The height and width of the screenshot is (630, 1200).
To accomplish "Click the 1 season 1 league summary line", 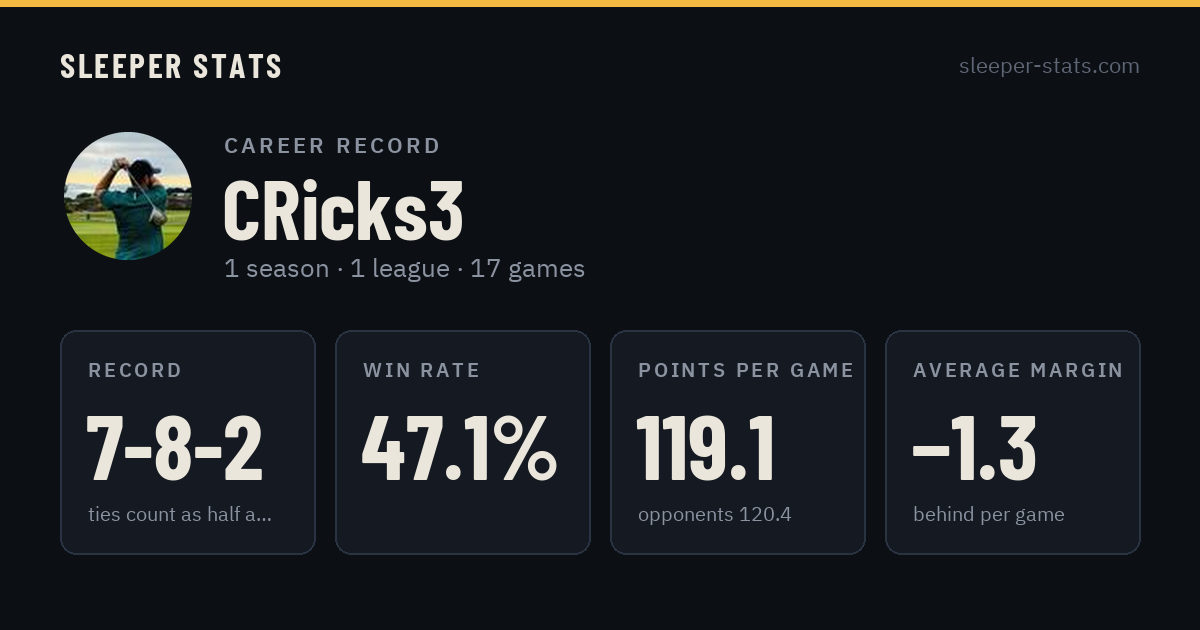I will click(404, 269).
